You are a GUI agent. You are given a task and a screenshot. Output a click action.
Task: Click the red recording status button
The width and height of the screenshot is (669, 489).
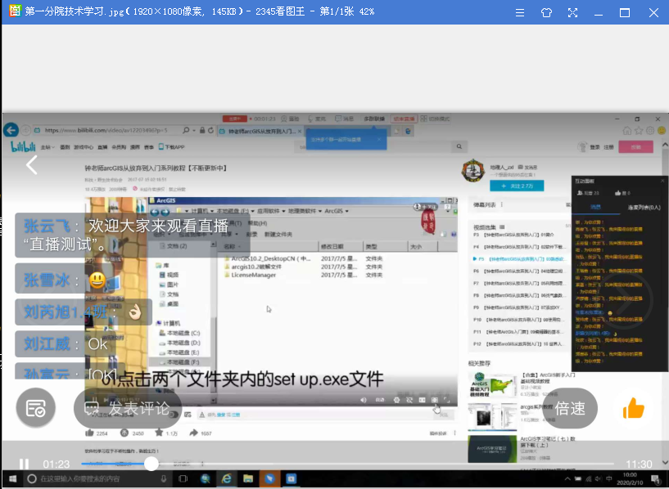(x=234, y=119)
